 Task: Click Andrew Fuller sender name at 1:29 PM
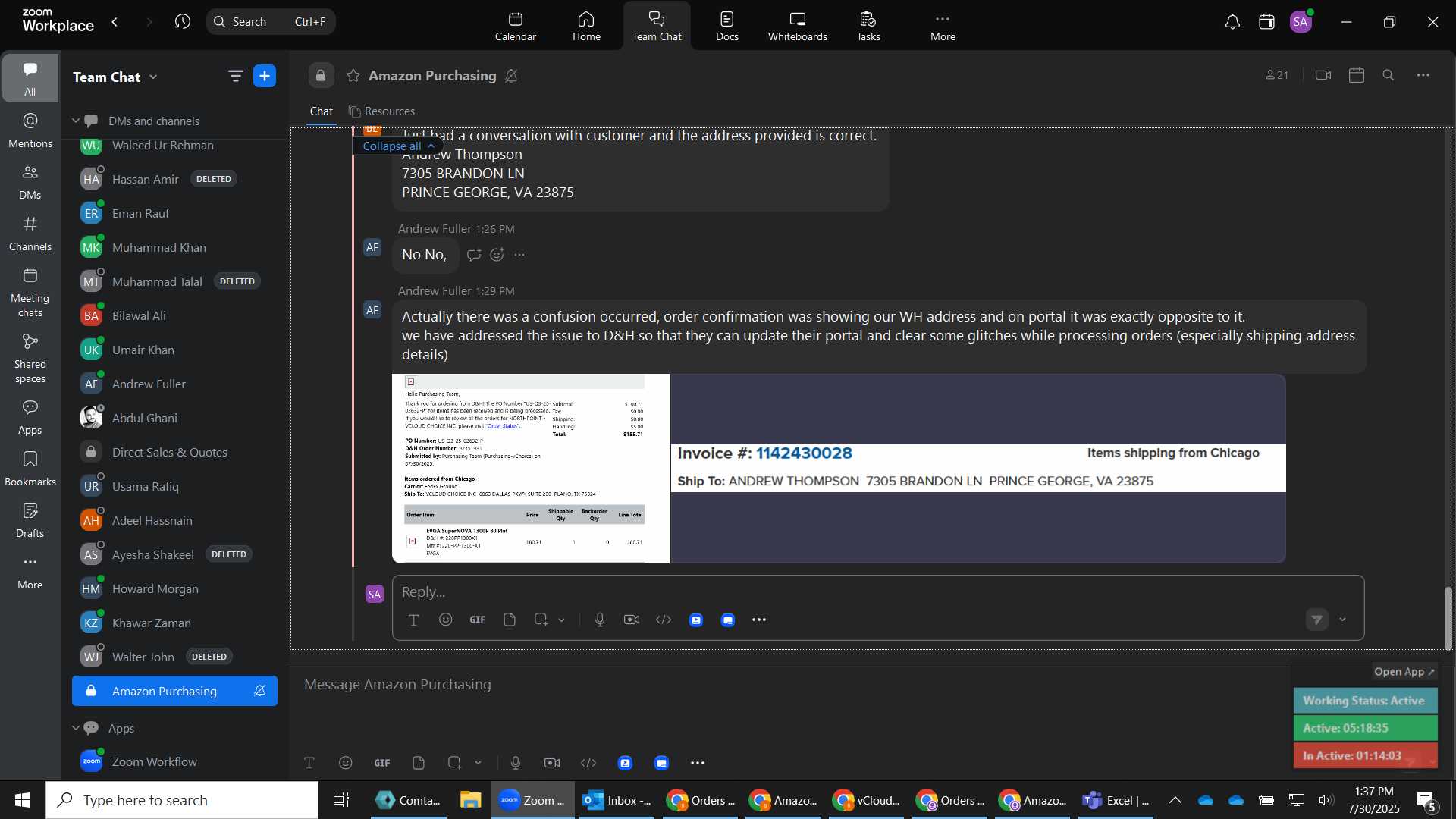coord(435,291)
